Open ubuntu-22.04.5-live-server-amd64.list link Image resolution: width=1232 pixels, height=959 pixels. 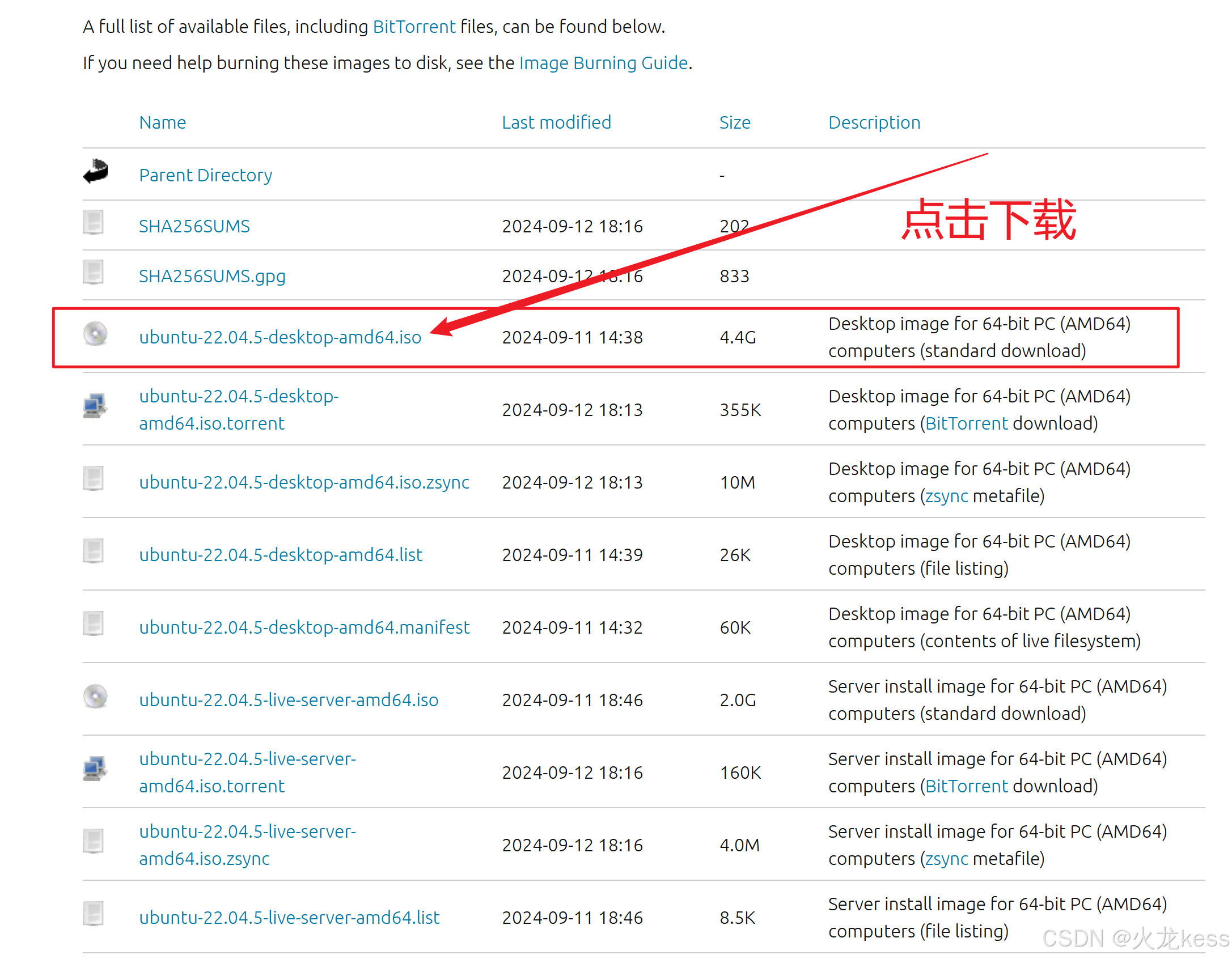[289, 918]
